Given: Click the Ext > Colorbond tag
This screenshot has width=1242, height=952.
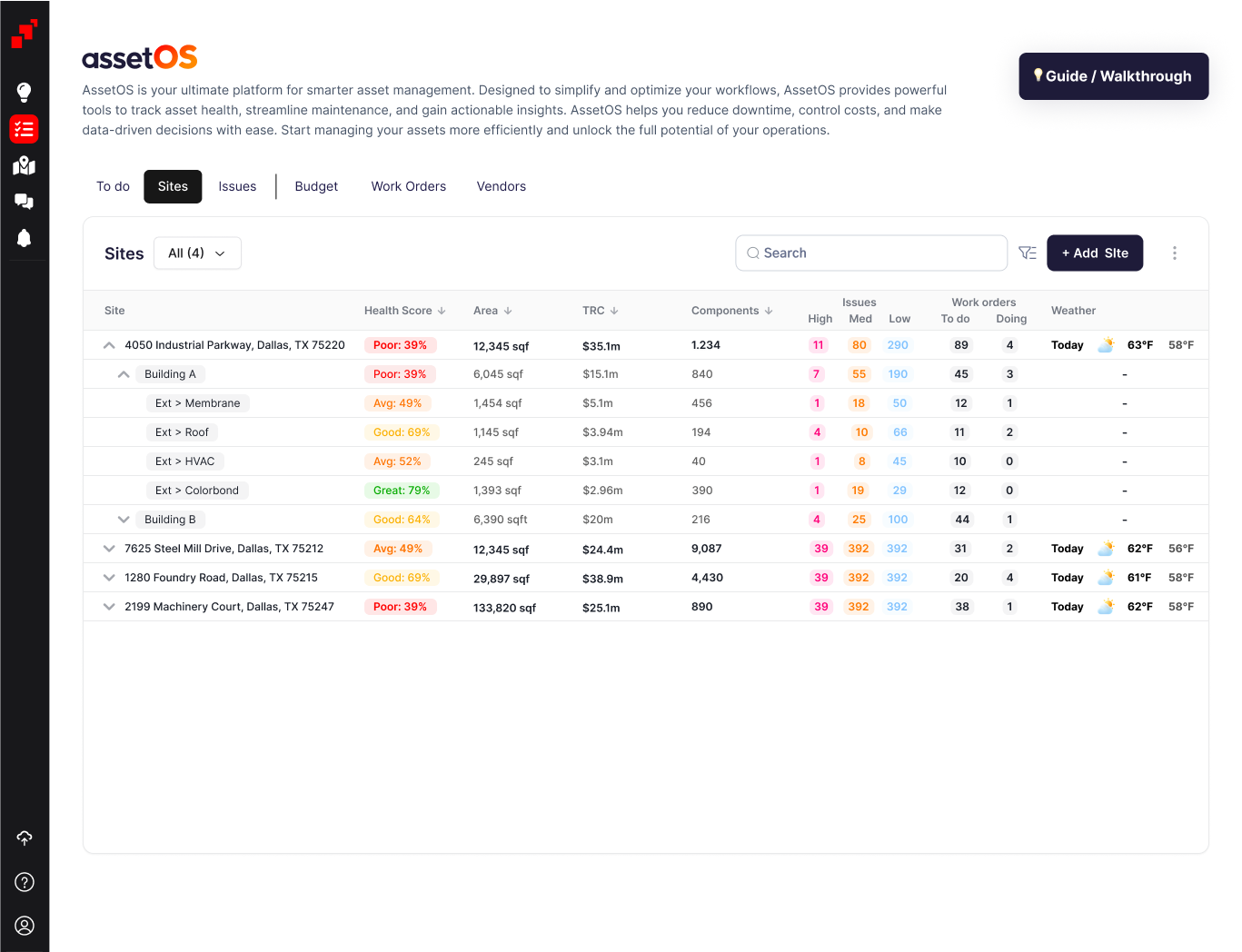Looking at the screenshot, I should click(197, 491).
